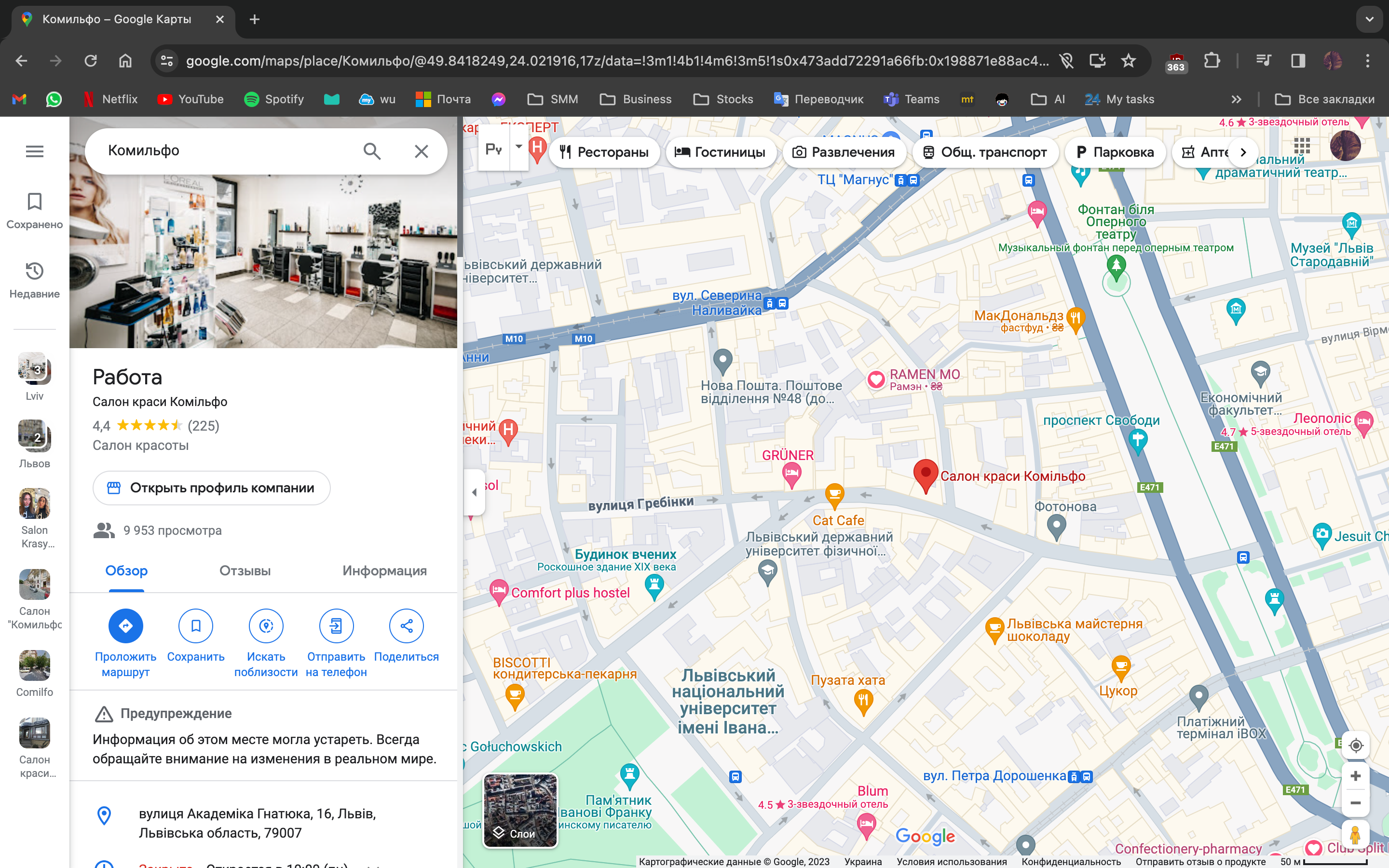
Task: Filter map by Рестораны chip
Action: [604, 152]
